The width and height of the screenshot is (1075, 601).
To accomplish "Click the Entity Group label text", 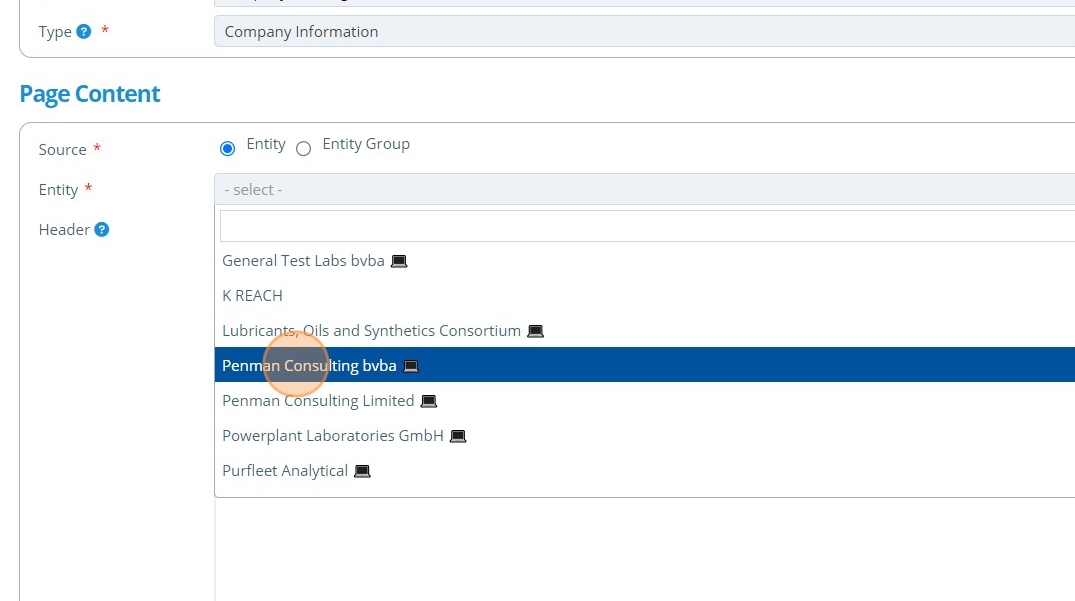I will click(366, 144).
